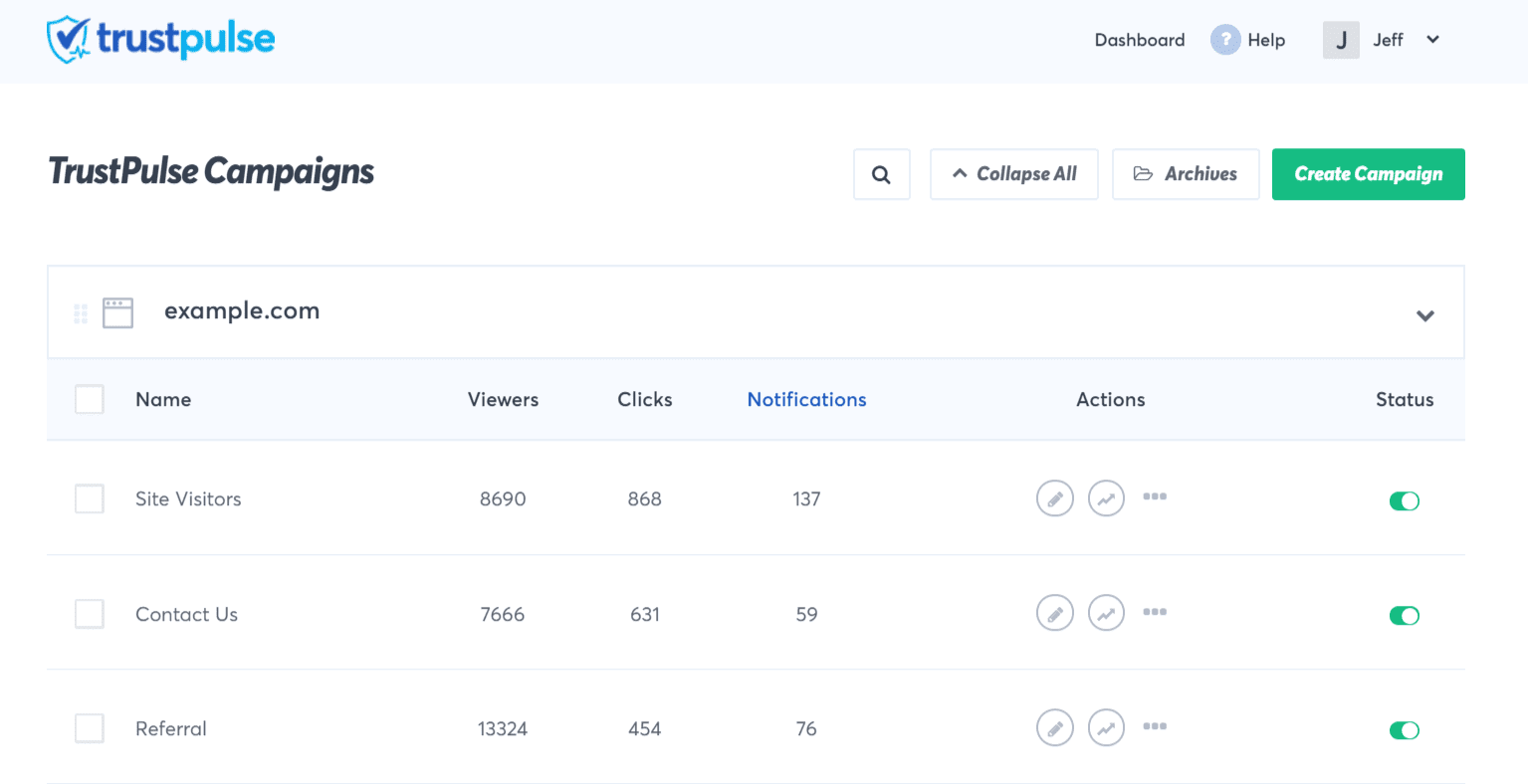Image resolution: width=1528 pixels, height=784 pixels.
Task: Click the example.com site title
Action: pos(242,310)
